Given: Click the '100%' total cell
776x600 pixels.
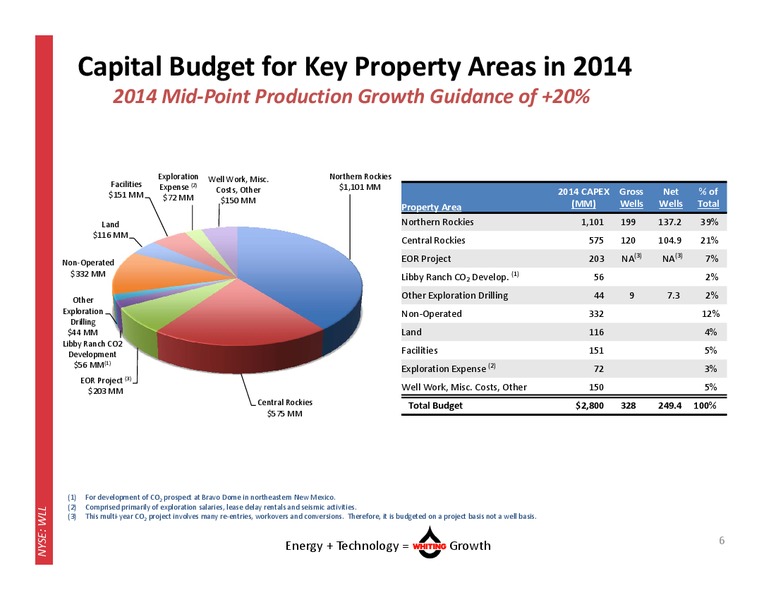Looking at the screenshot, I should [705, 405].
